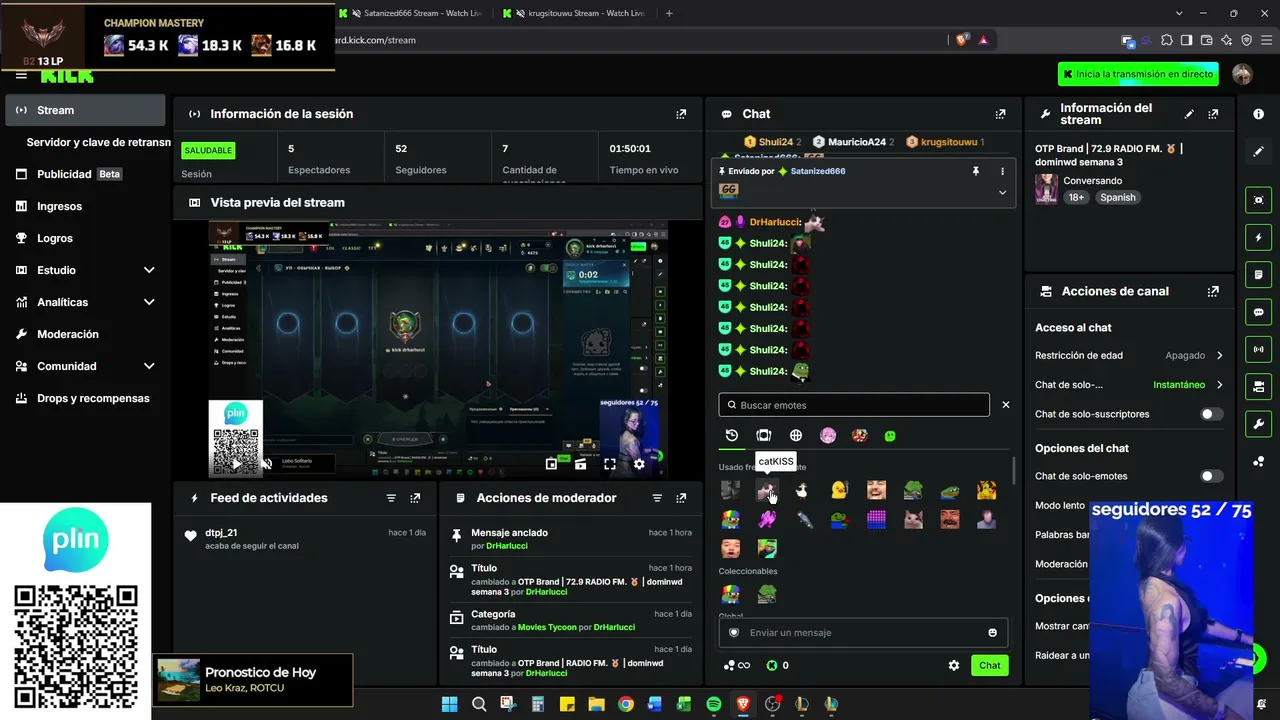Viewport: 1280px width, 720px height.
Task: Click the emote panel scrollbar
Action: (x=1015, y=470)
